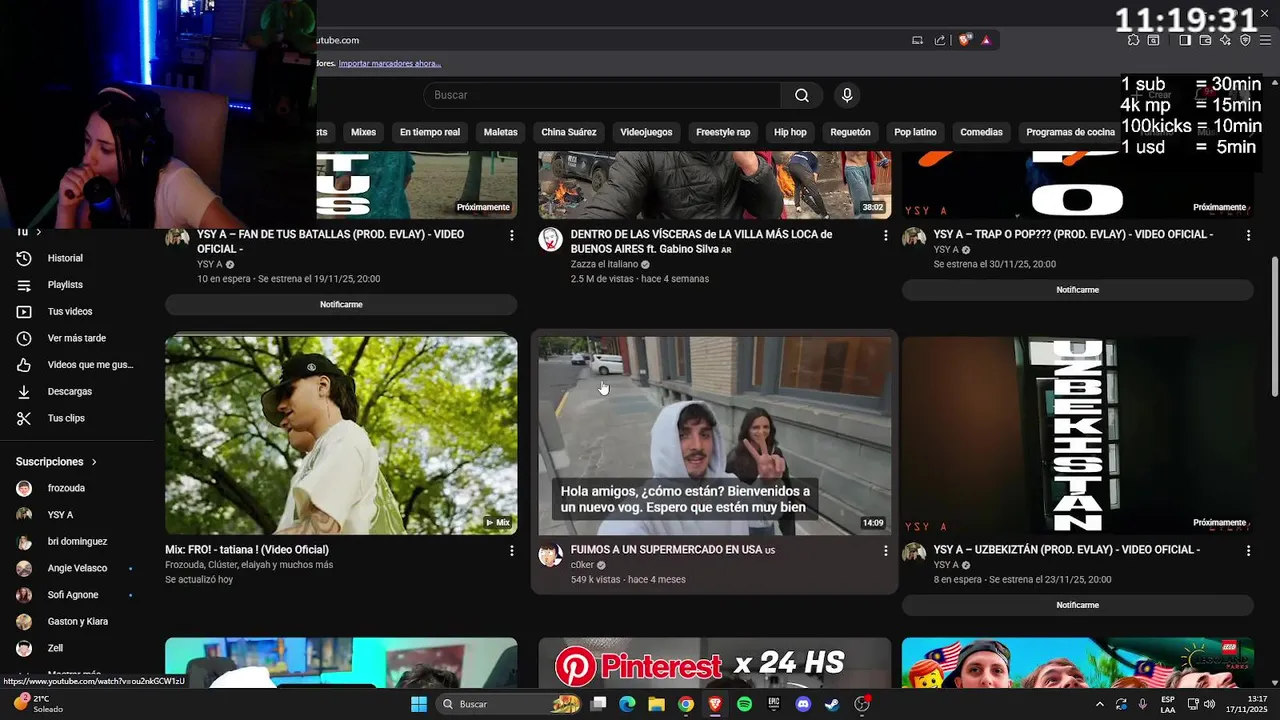The width and height of the screenshot is (1280, 720).
Task: Open Leo AI sparkle icon
Action: tap(1225, 40)
